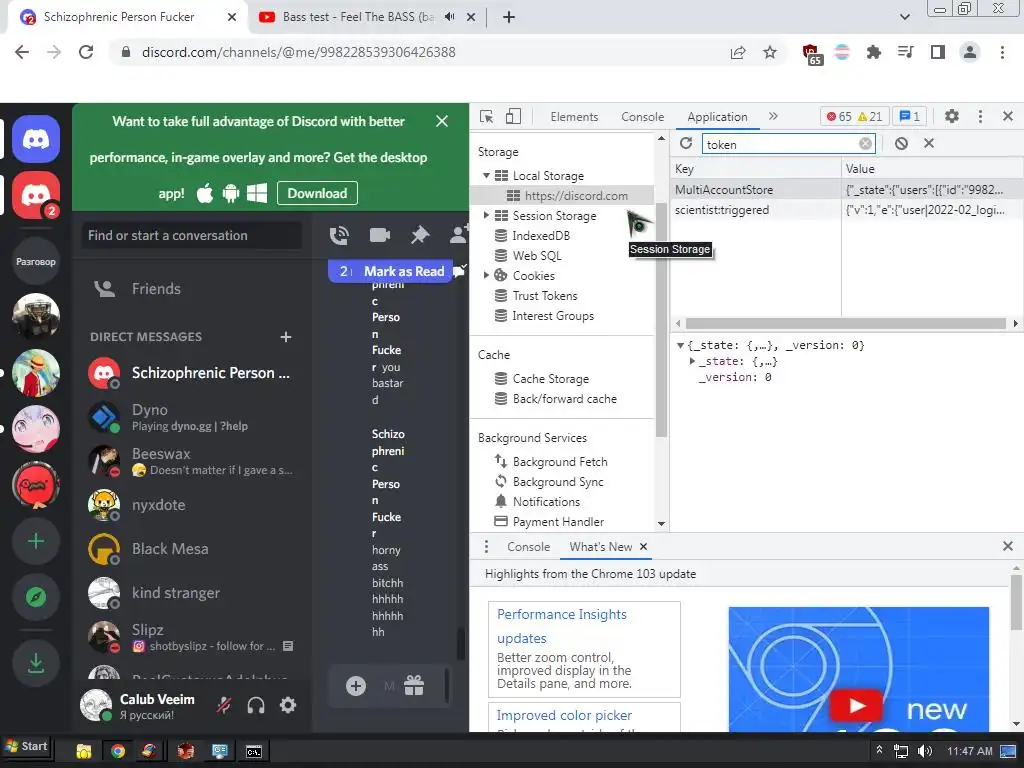Delete selected storage entry X icon
Image resolution: width=1024 pixels, height=768 pixels.
click(x=929, y=143)
